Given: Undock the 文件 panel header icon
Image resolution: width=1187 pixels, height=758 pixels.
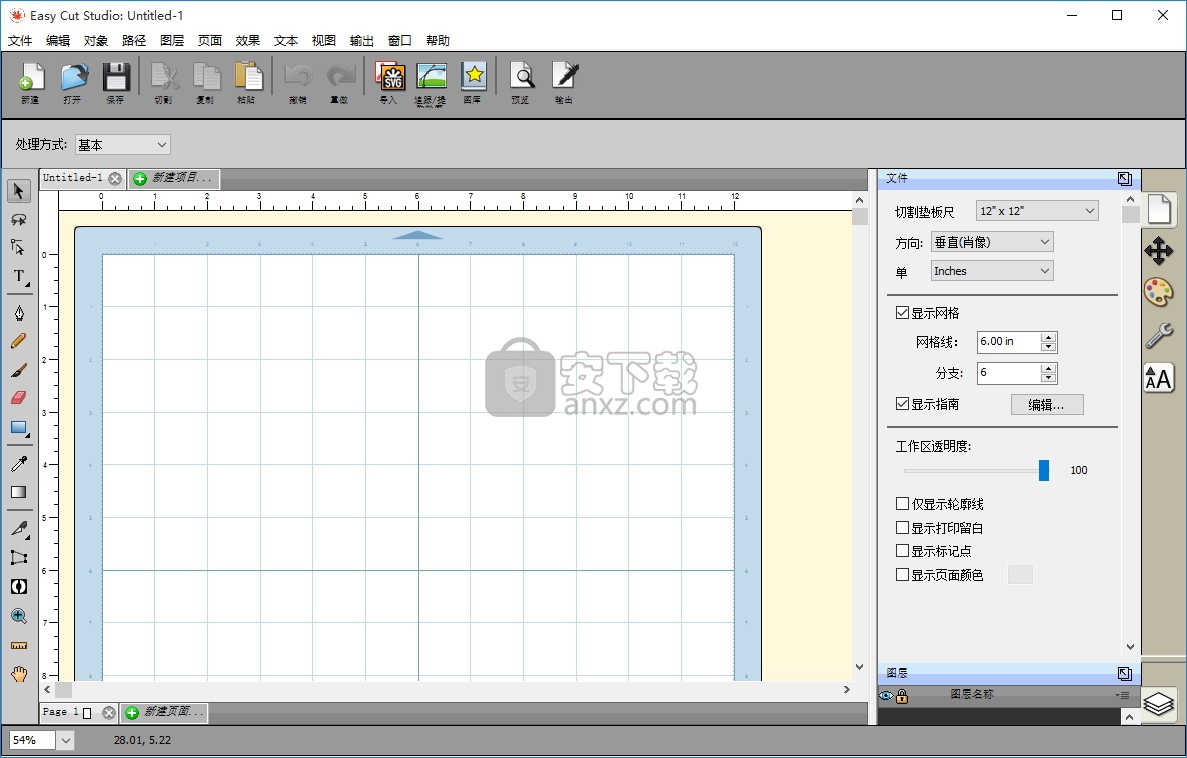Looking at the screenshot, I should [x=1125, y=179].
